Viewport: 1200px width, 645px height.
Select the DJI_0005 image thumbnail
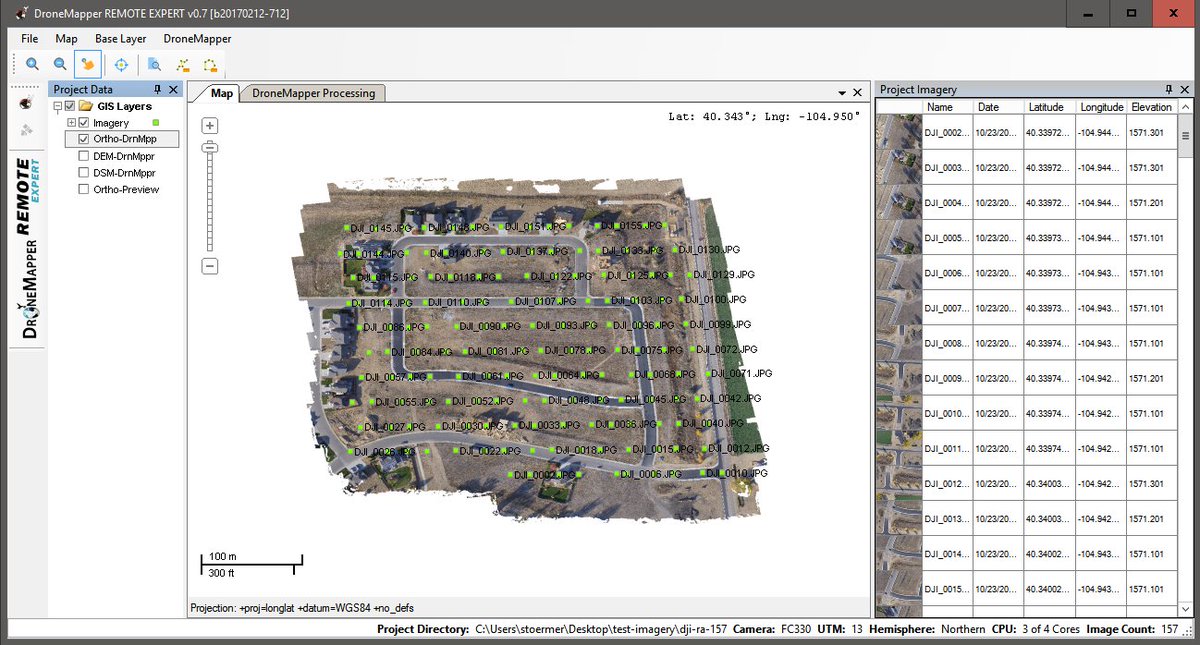(898, 237)
